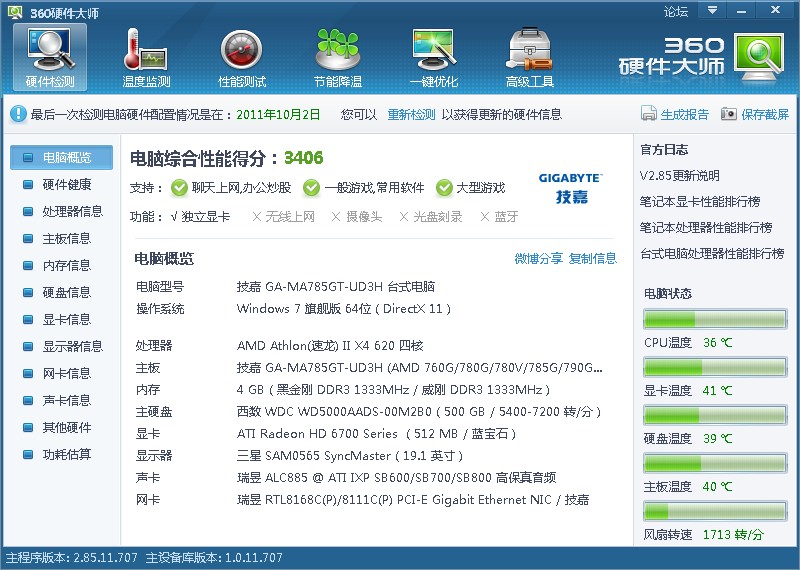Switch to 功耗估算 in the sidebar
Image resolution: width=800 pixels, height=570 pixels.
click(x=66, y=454)
